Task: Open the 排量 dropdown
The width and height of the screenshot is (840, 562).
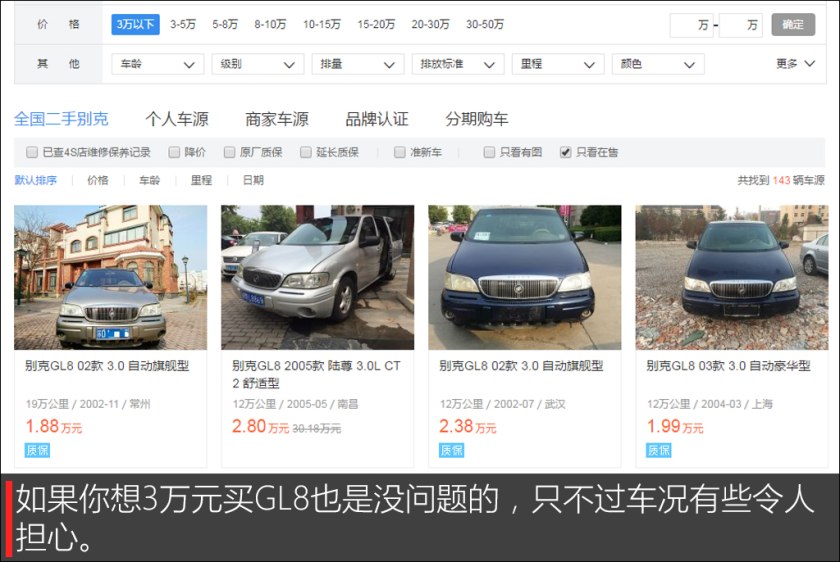Action: (358, 64)
